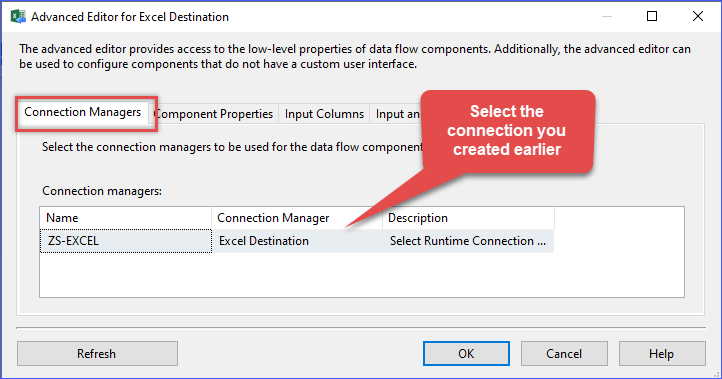The width and height of the screenshot is (722, 379).
Task: Minimize the Advanced Editor window
Action: tap(607, 17)
